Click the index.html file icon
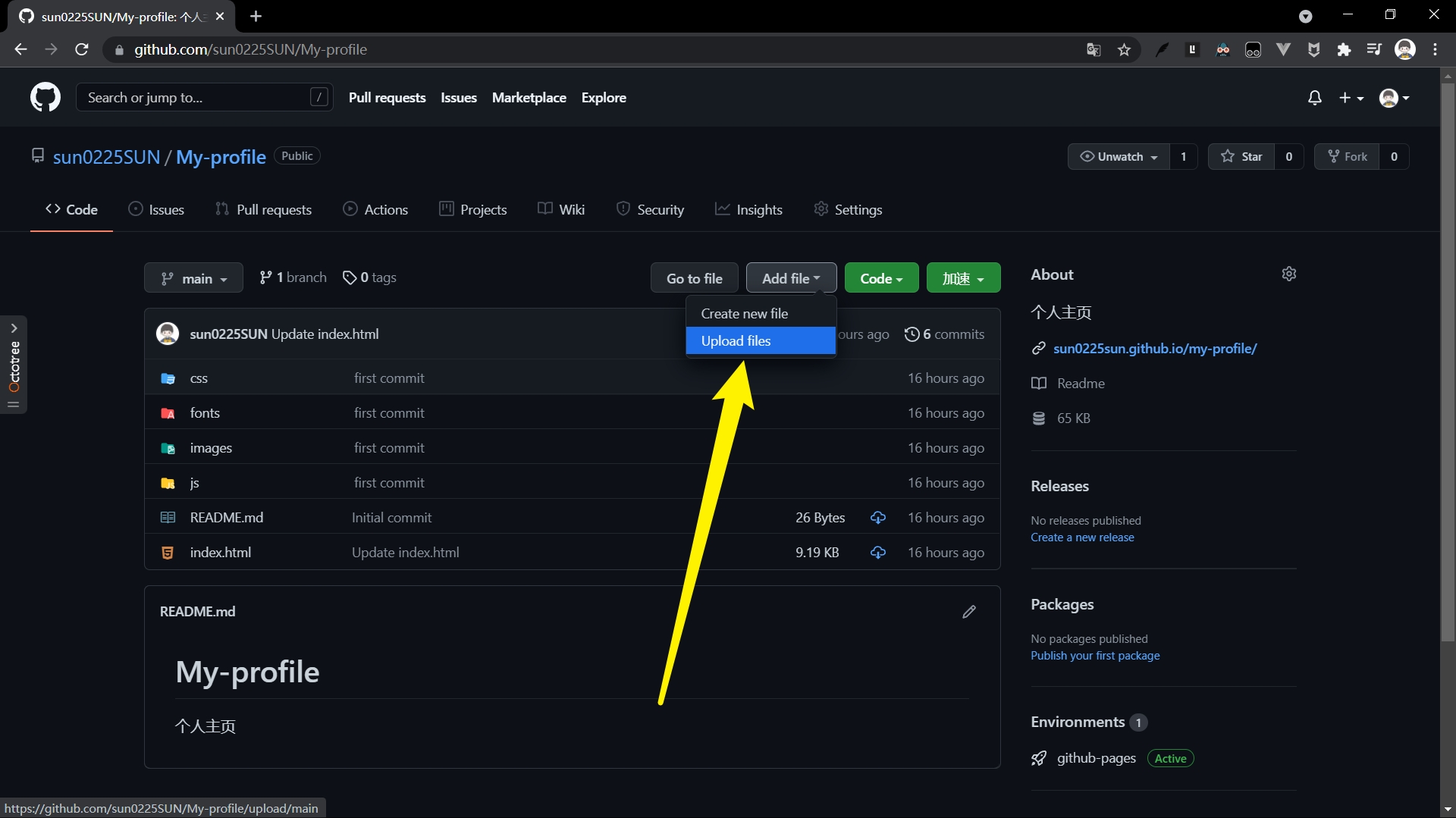Image resolution: width=1456 pixels, height=818 pixels. 168,553
